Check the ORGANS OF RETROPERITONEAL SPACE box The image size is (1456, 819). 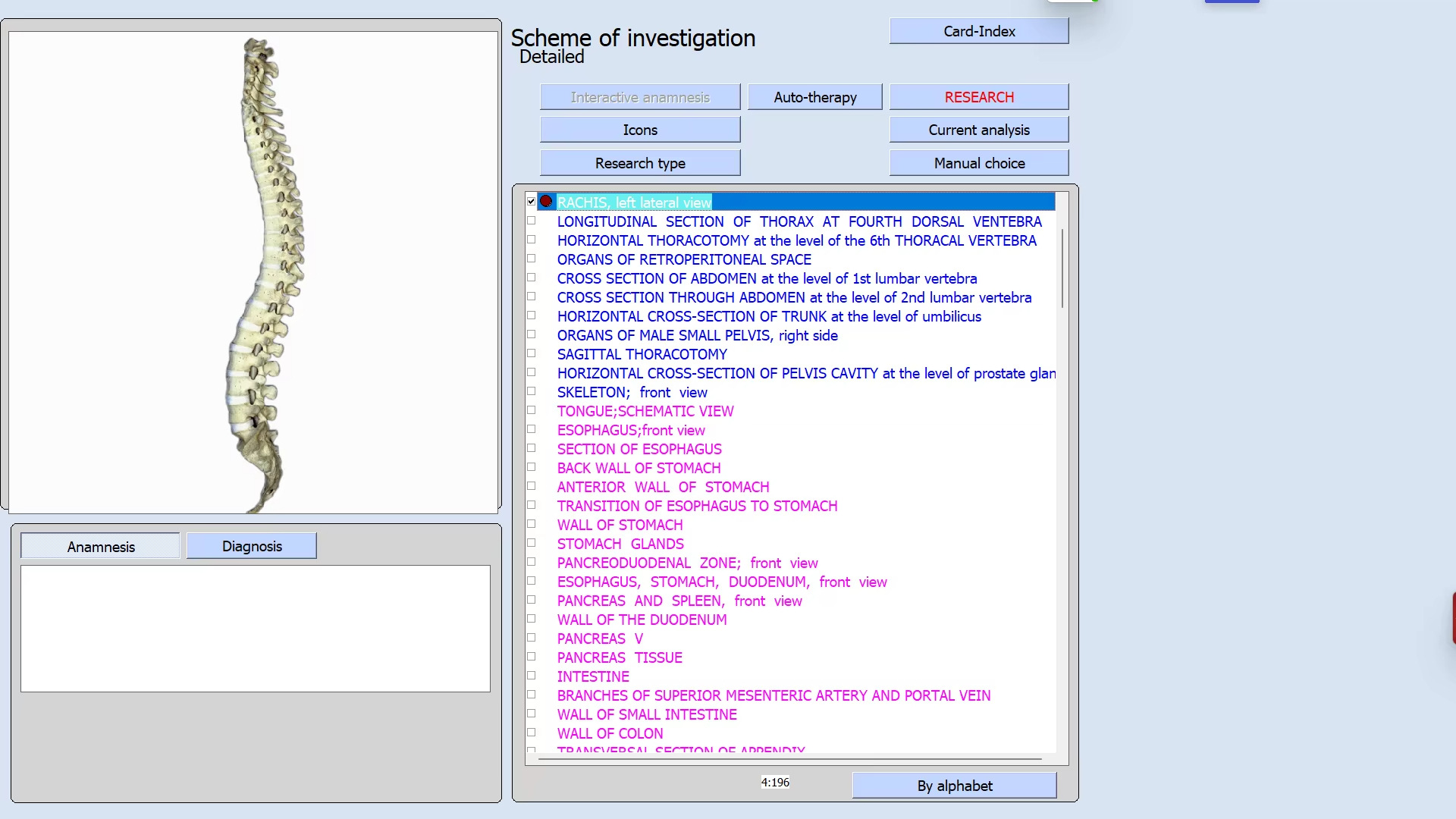click(x=532, y=259)
